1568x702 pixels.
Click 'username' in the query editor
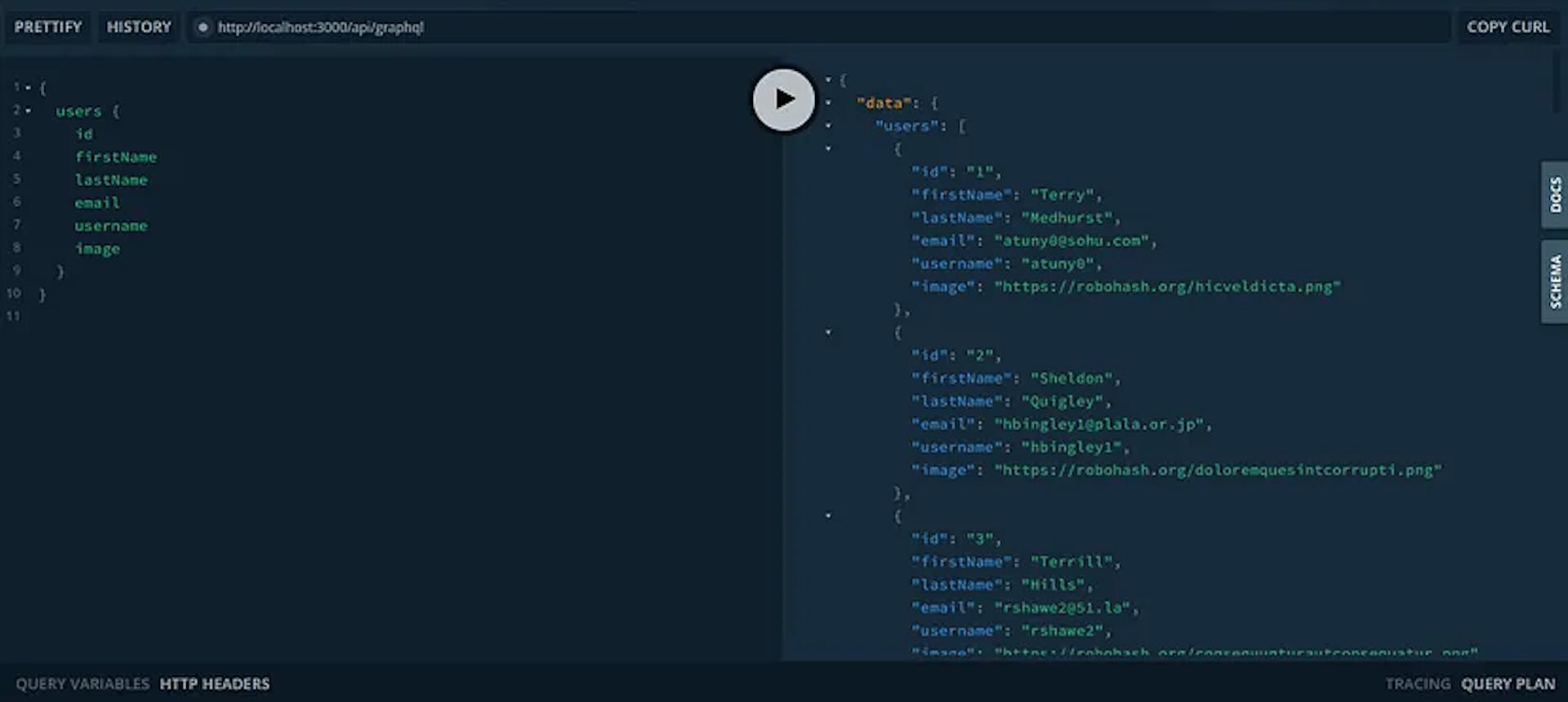point(111,225)
